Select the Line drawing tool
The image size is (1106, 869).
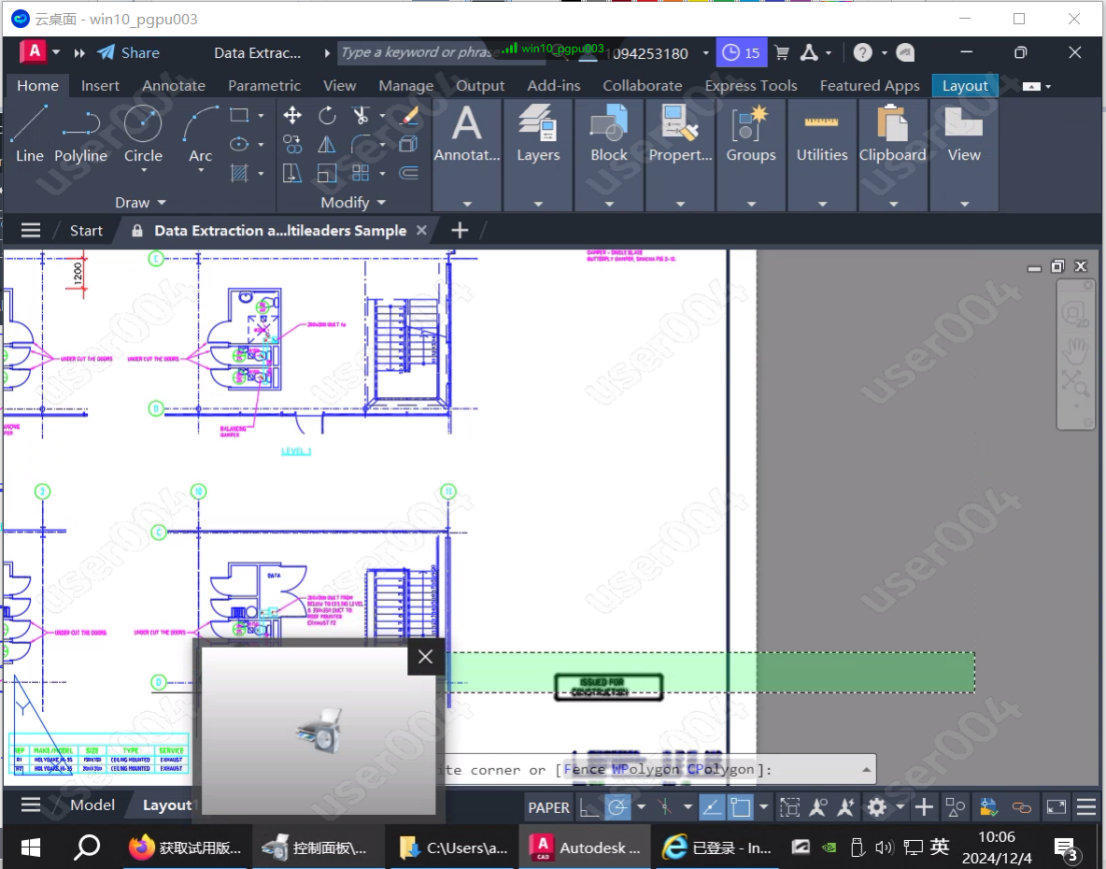[29, 134]
